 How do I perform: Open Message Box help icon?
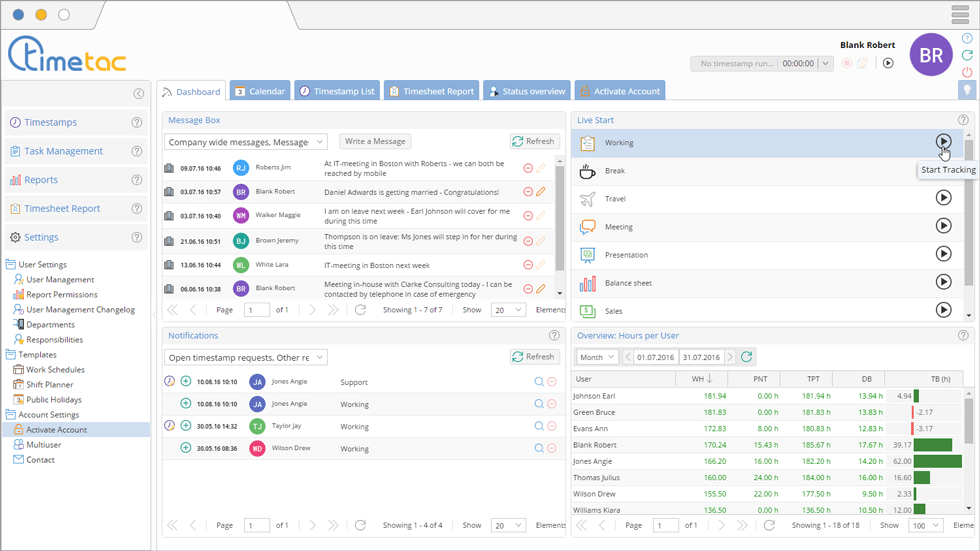pyautogui.click(x=554, y=120)
